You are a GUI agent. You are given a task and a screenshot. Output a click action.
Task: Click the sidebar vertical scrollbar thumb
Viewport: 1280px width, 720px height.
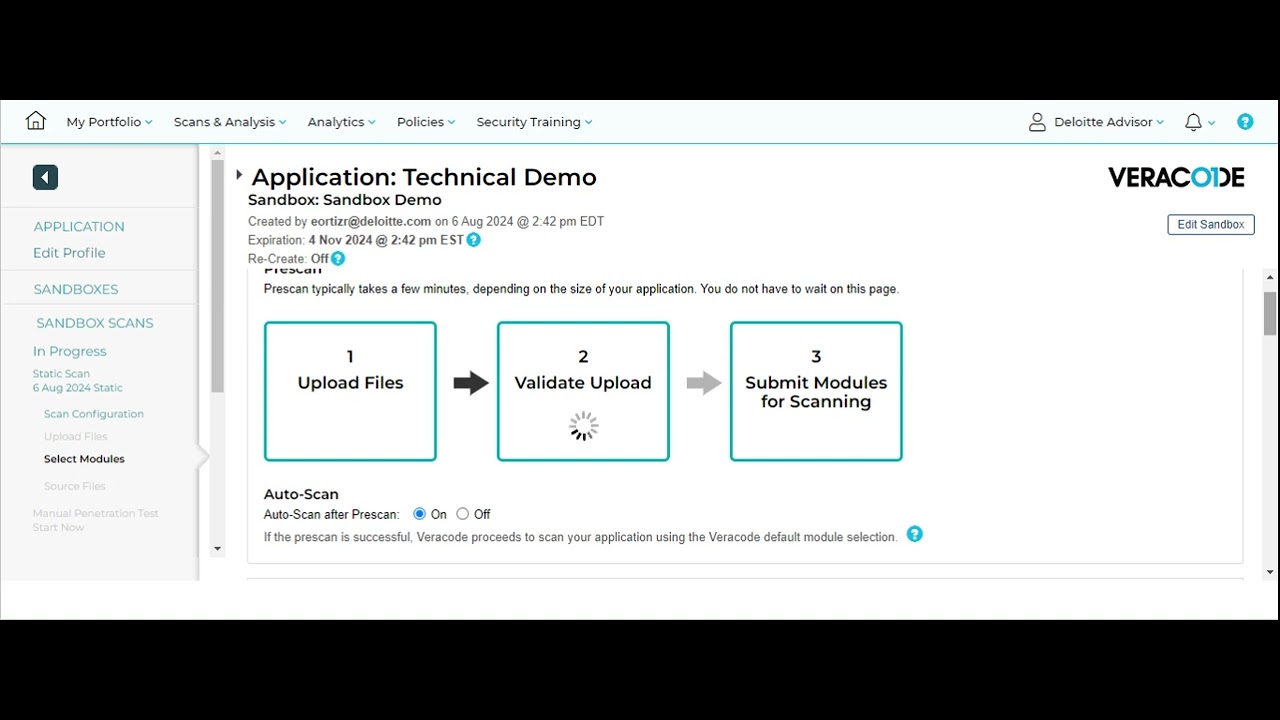pos(217,276)
